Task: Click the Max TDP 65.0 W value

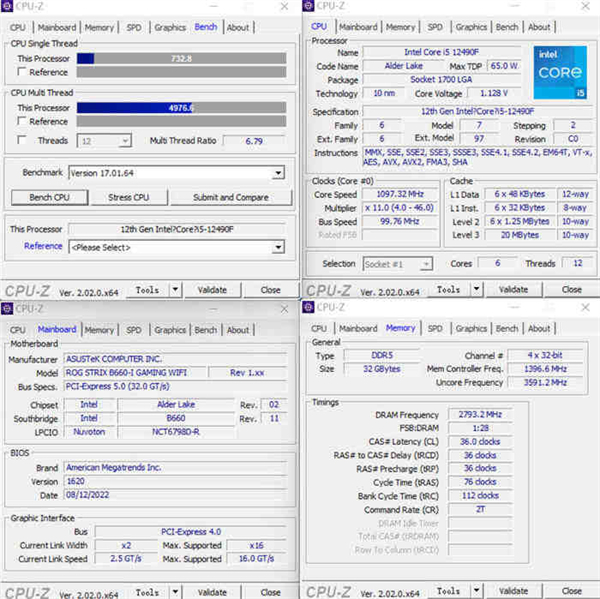Action: 504,66
